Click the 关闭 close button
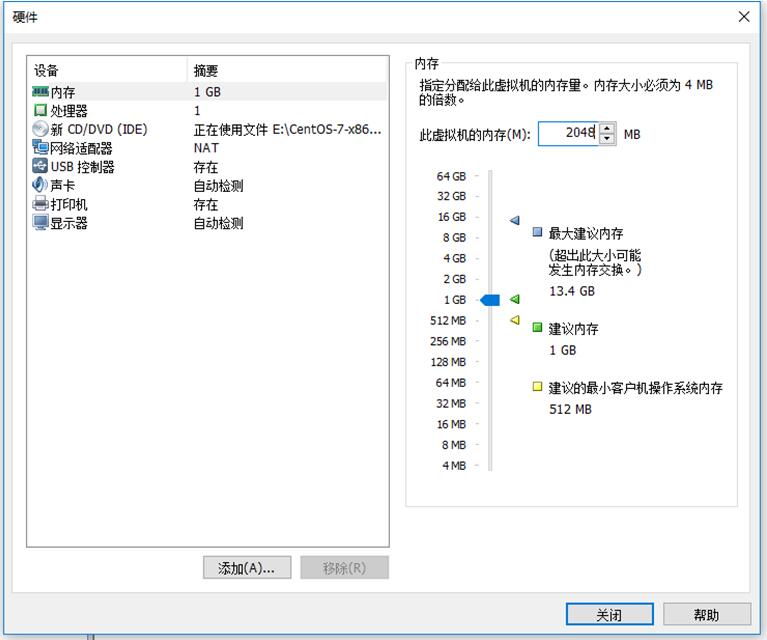This screenshot has height=640, width=767. click(609, 614)
